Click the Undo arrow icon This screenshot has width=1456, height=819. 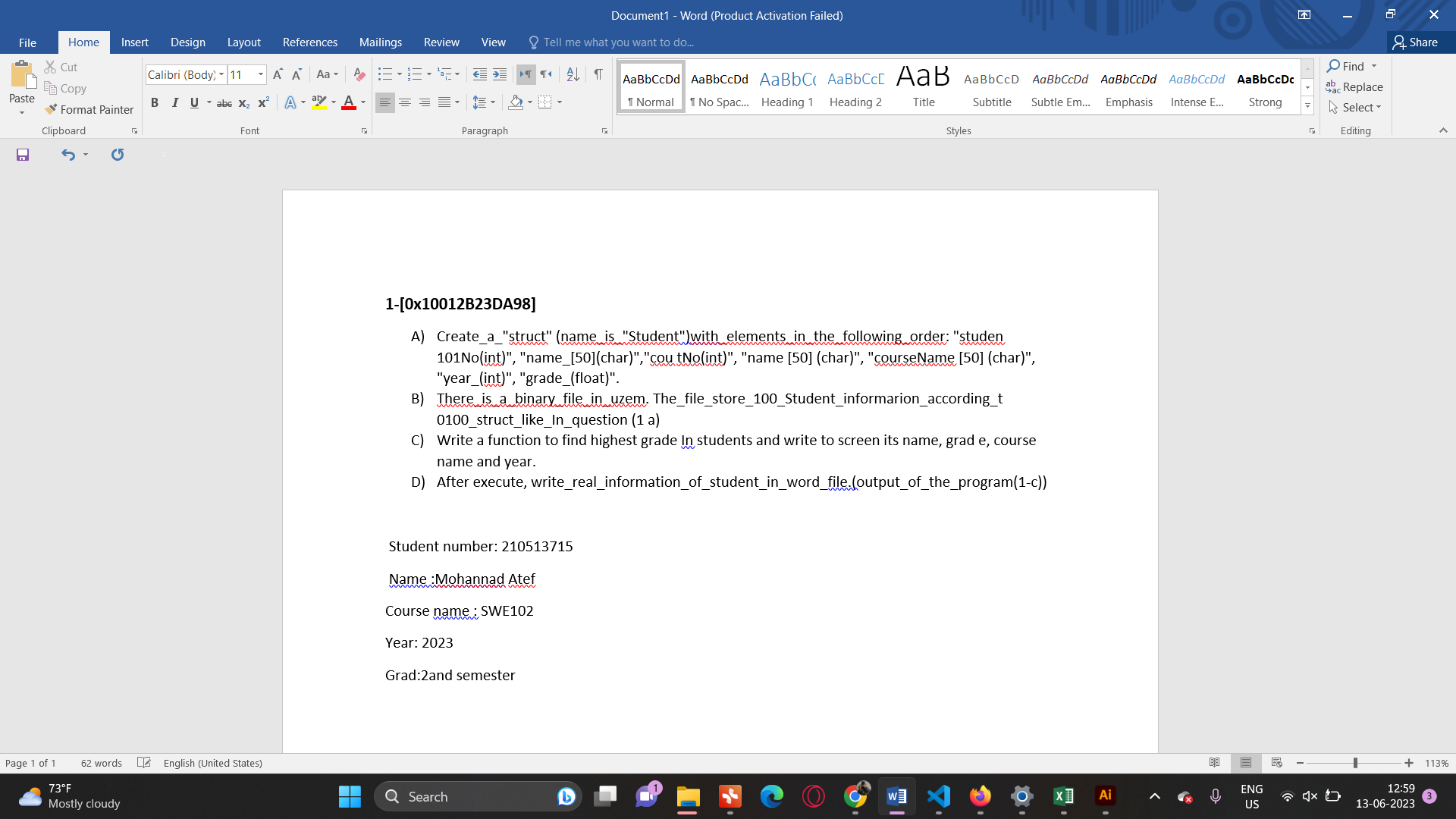[x=68, y=155]
